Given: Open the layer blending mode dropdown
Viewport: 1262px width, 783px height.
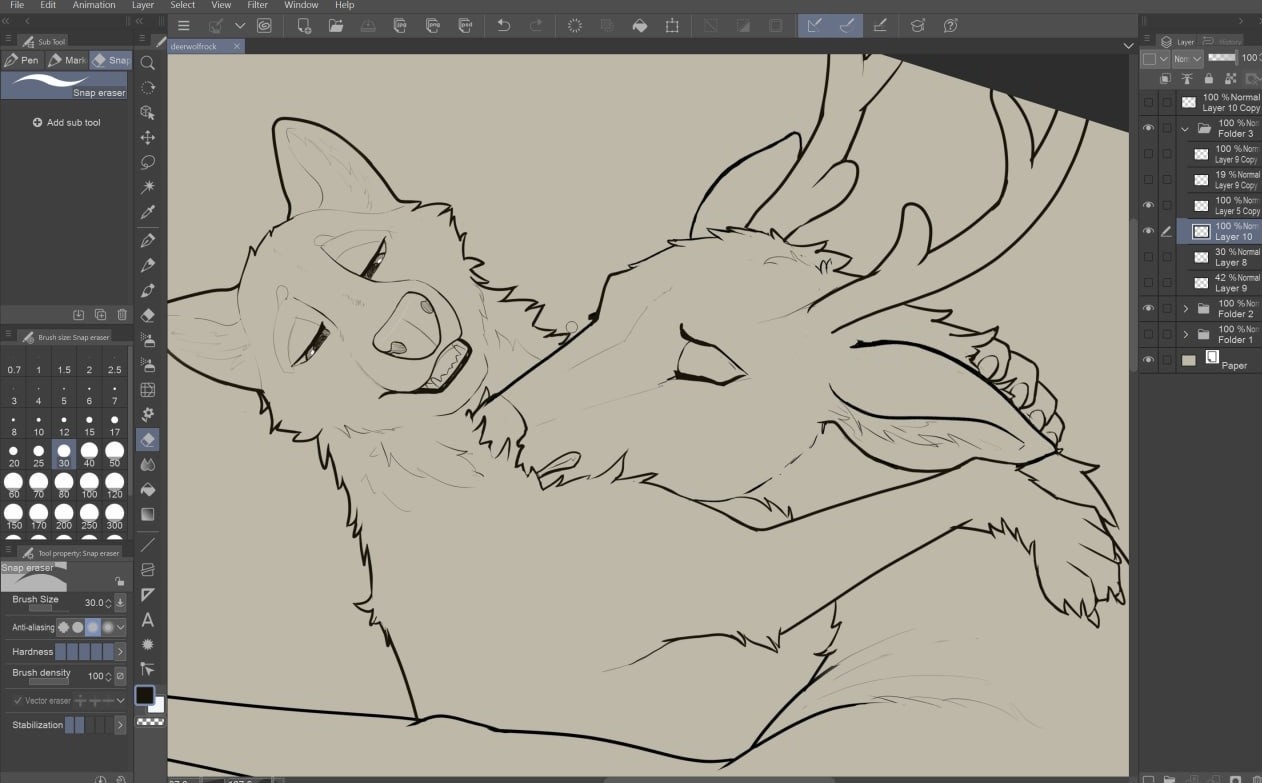Looking at the screenshot, I should pyautogui.click(x=1188, y=59).
